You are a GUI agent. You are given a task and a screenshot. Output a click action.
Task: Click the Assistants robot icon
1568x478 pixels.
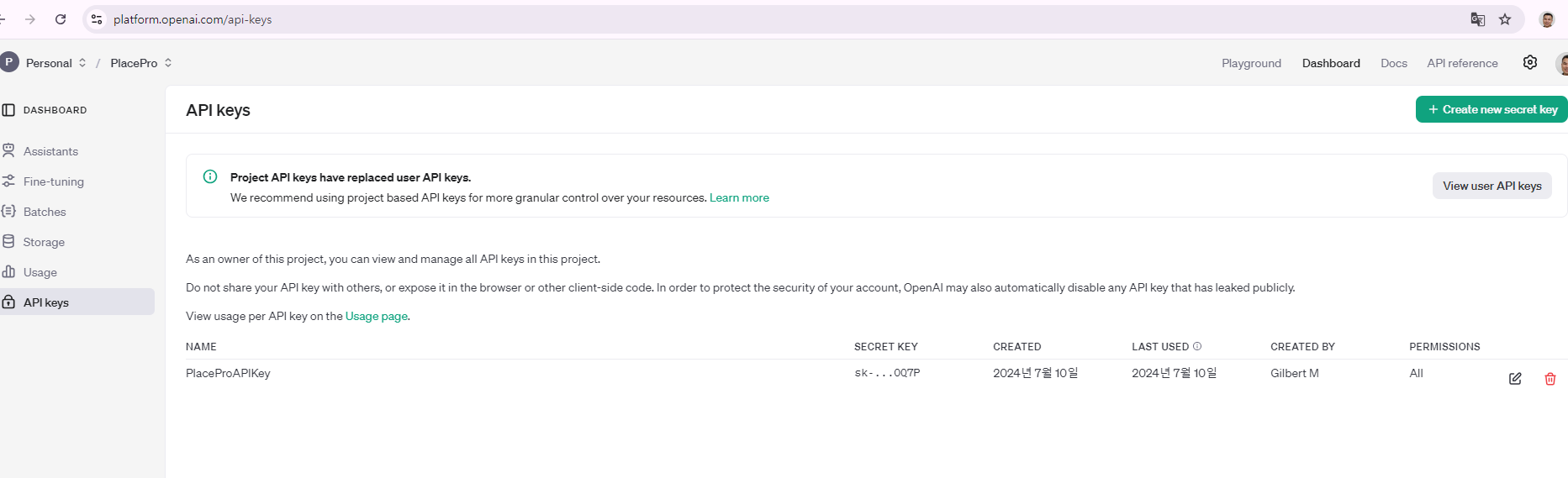[8, 150]
